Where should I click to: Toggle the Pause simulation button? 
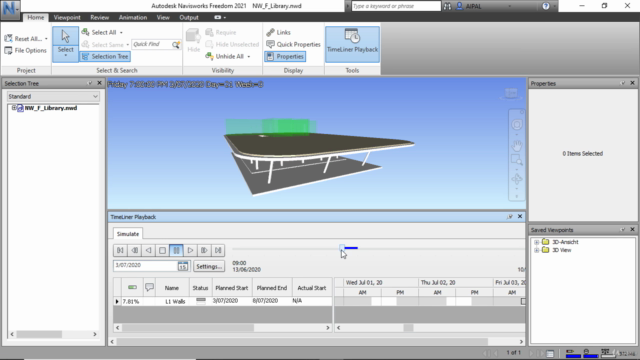point(176,250)
